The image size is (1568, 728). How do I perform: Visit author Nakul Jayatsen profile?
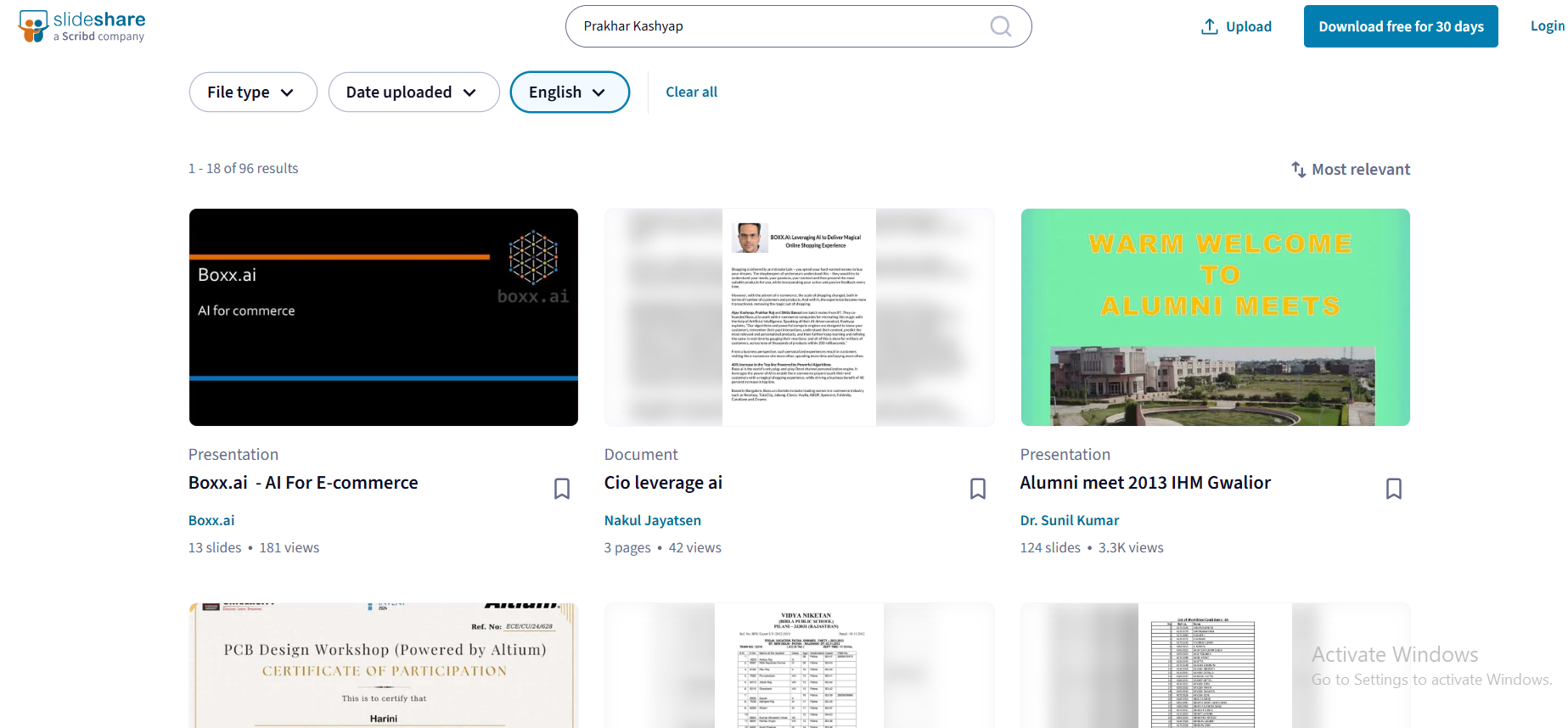coord(653,520)
